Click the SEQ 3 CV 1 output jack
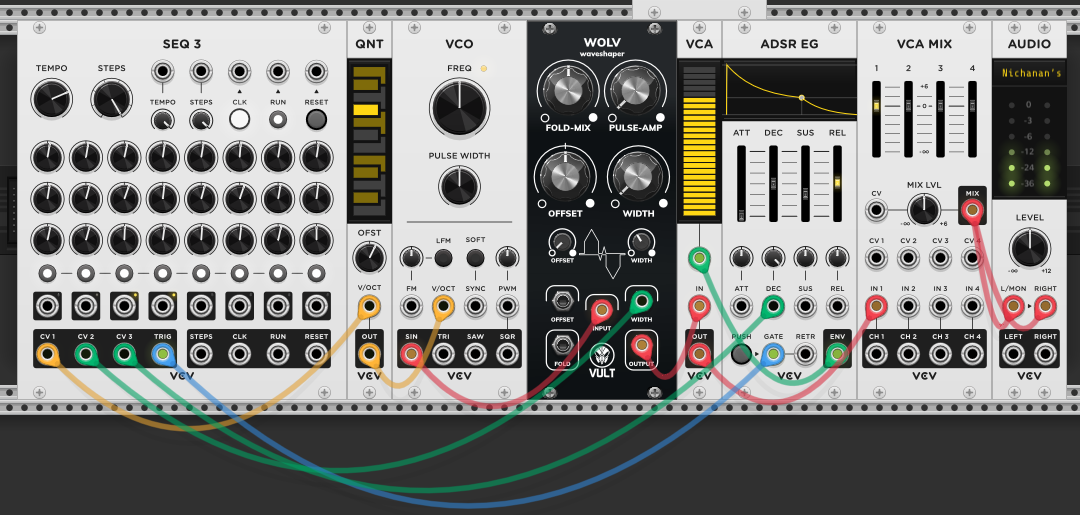Viewport: 1080px width, 515px height. 47,355
